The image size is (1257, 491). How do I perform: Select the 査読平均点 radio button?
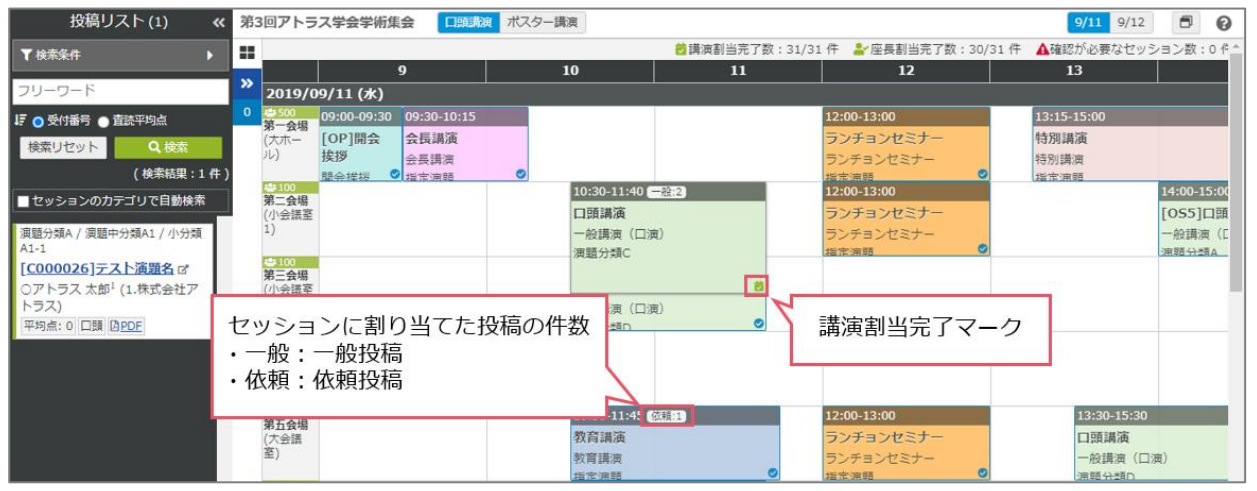[102, 121]
